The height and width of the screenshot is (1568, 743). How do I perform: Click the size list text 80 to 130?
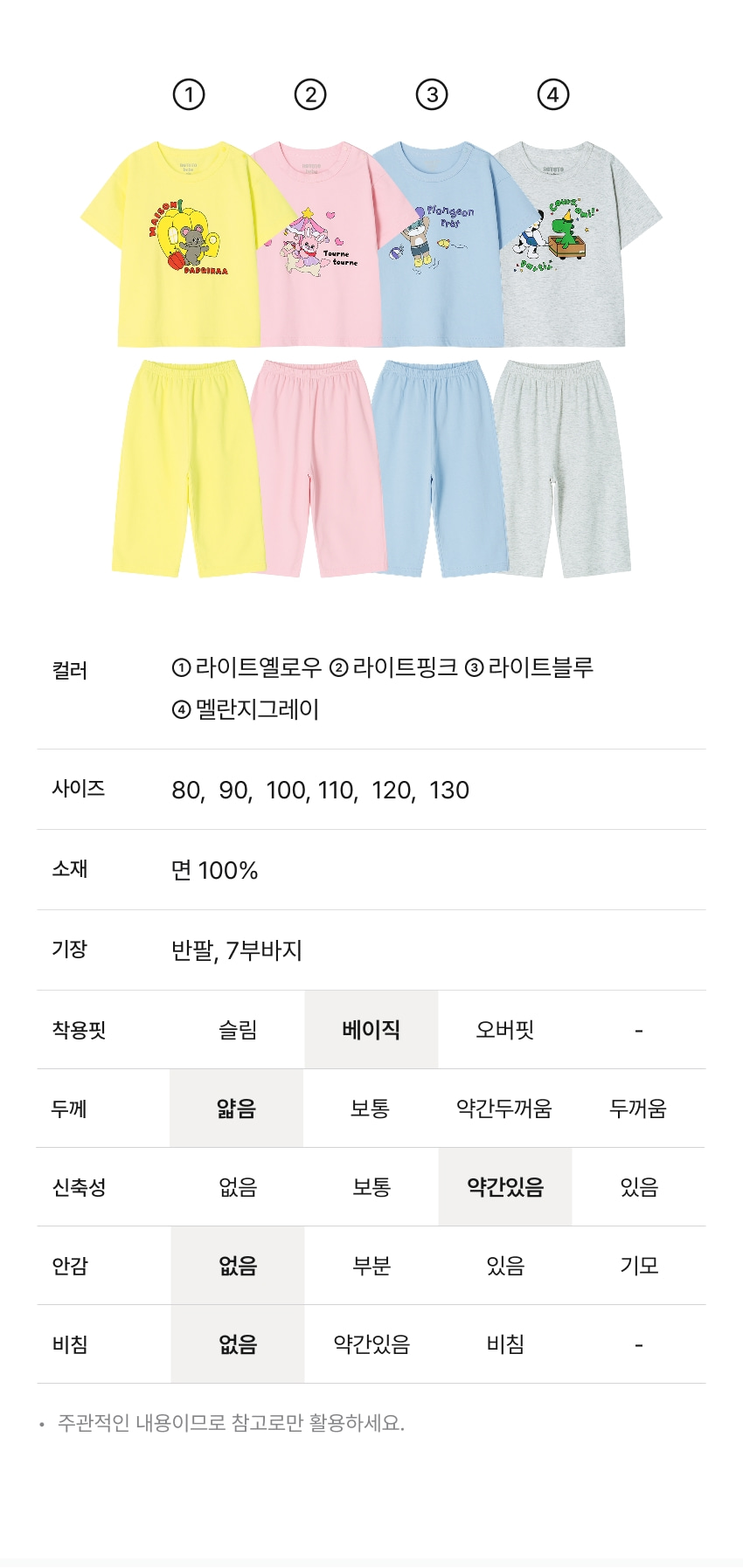coord(321,791)
